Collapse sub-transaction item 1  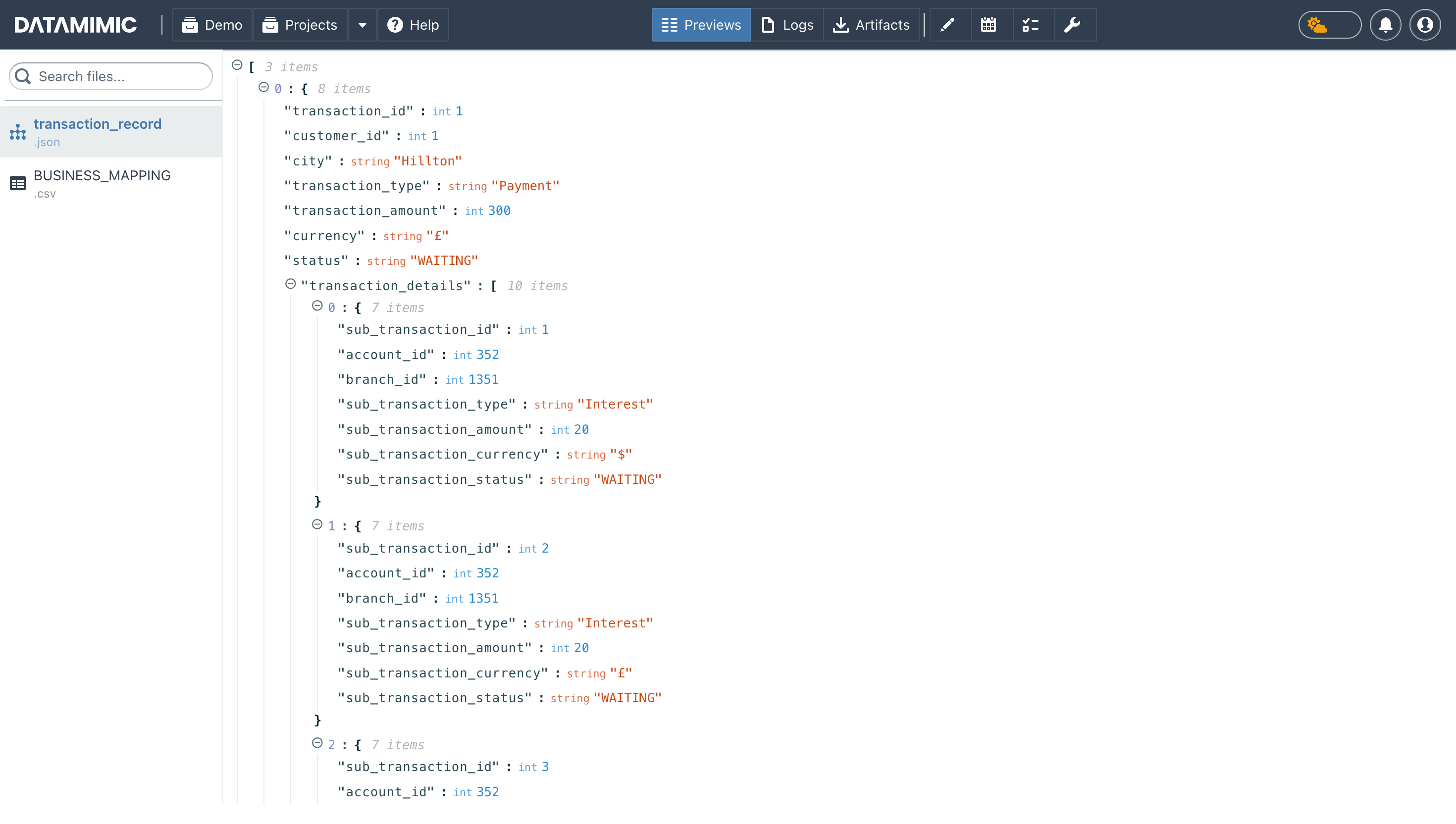(317, 525)
